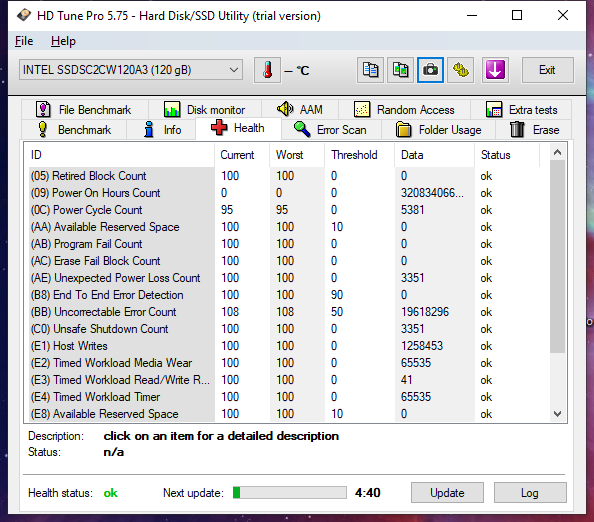Select (AA) Available Reserved Space row
This screenshot has height=522, width=594.
click(284, 227)
